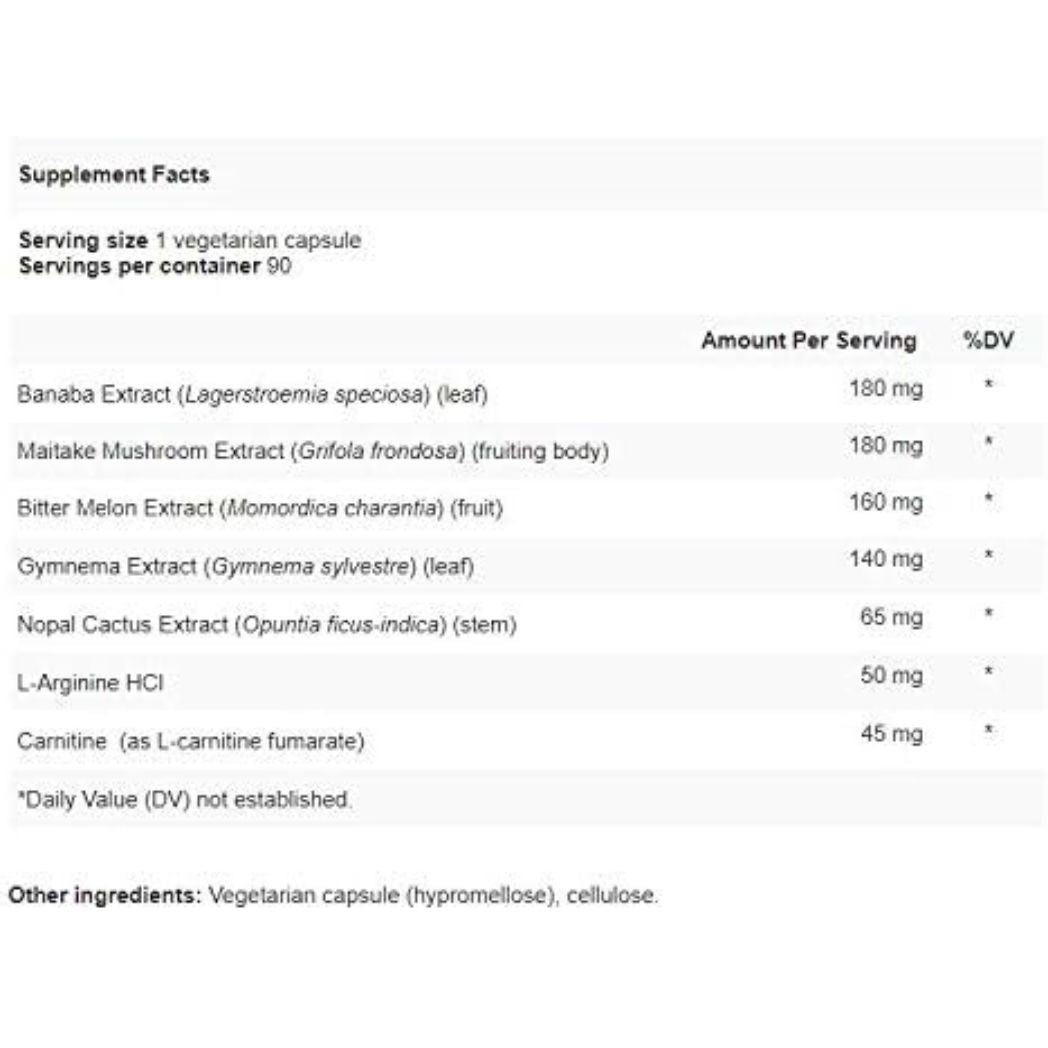The height and width of the screenshot is (1048, 1048).
Task: Click the 65 mg amount value
Action: 892,616
